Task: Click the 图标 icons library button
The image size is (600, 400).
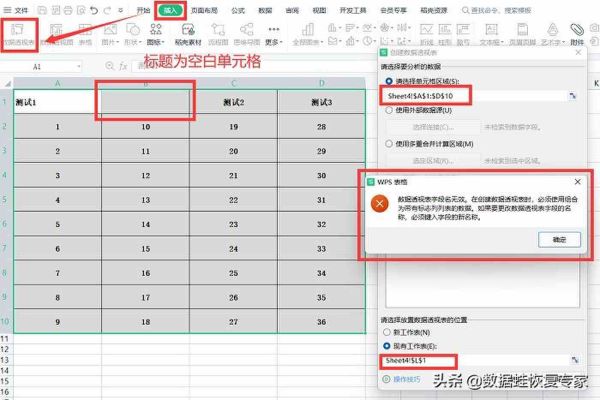Action: pyautogui.click(x=156, y=34)
